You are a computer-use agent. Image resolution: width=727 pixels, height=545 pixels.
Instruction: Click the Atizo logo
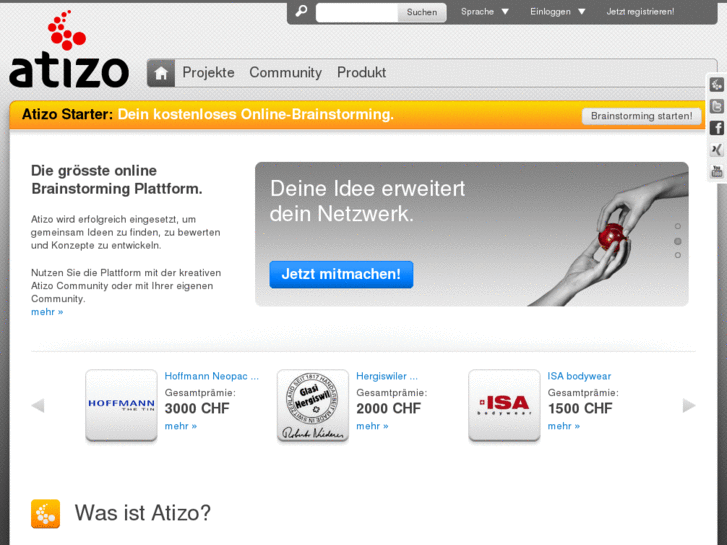[x=69, y=49]
